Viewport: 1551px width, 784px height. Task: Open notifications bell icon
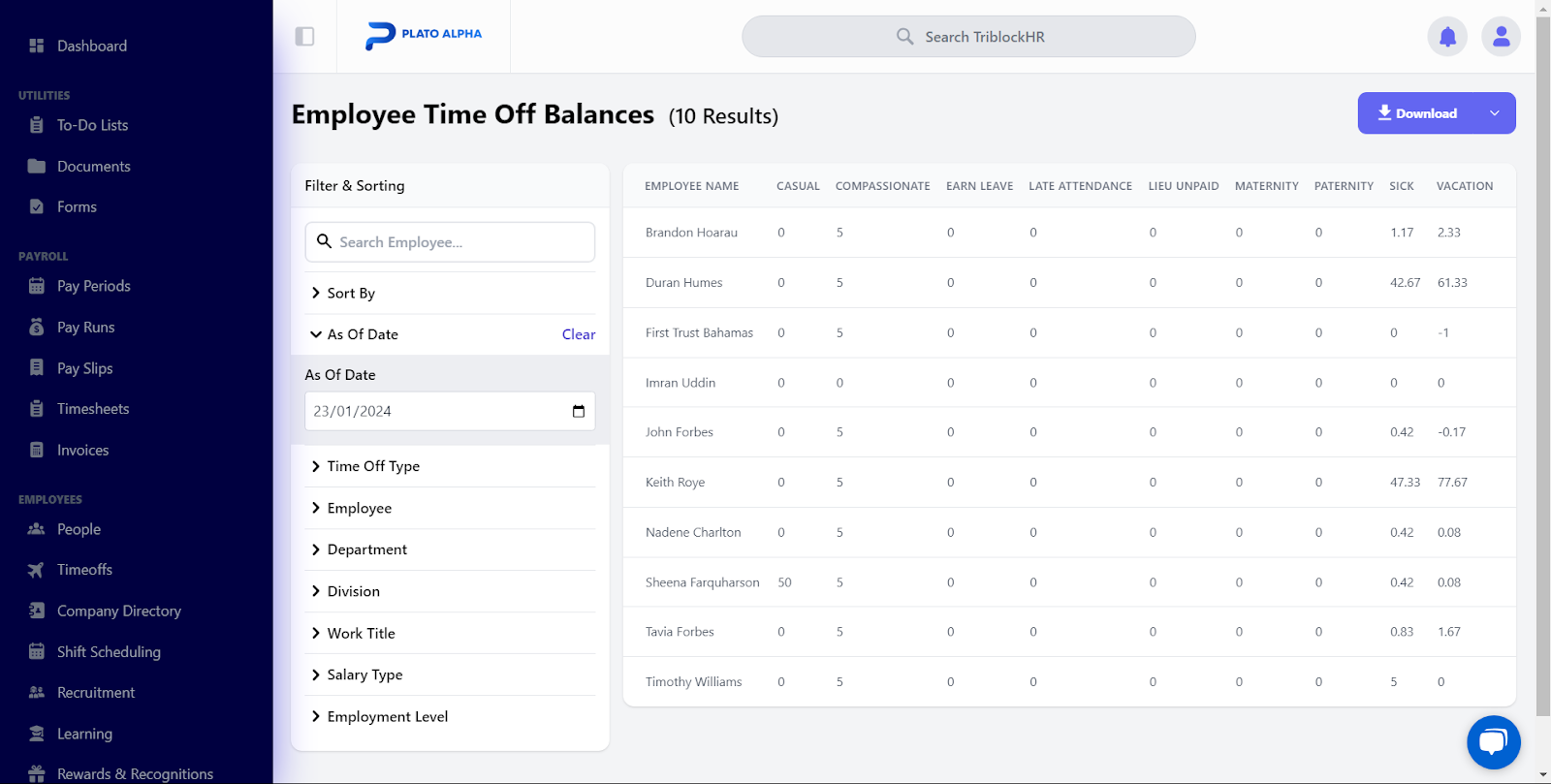pos(1447,37)
